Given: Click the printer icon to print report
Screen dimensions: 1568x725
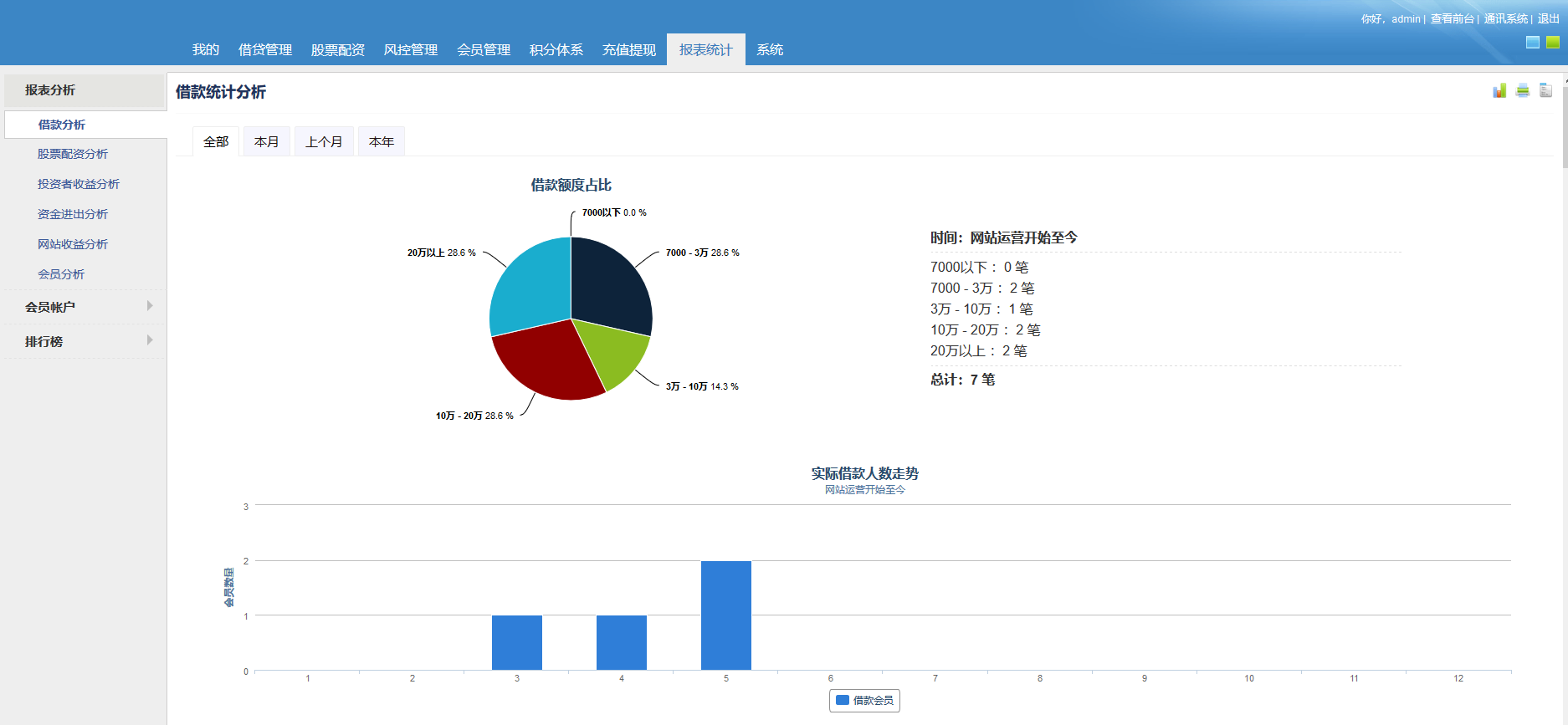Looking at the screenshot, I should (x=1522, y=90).
